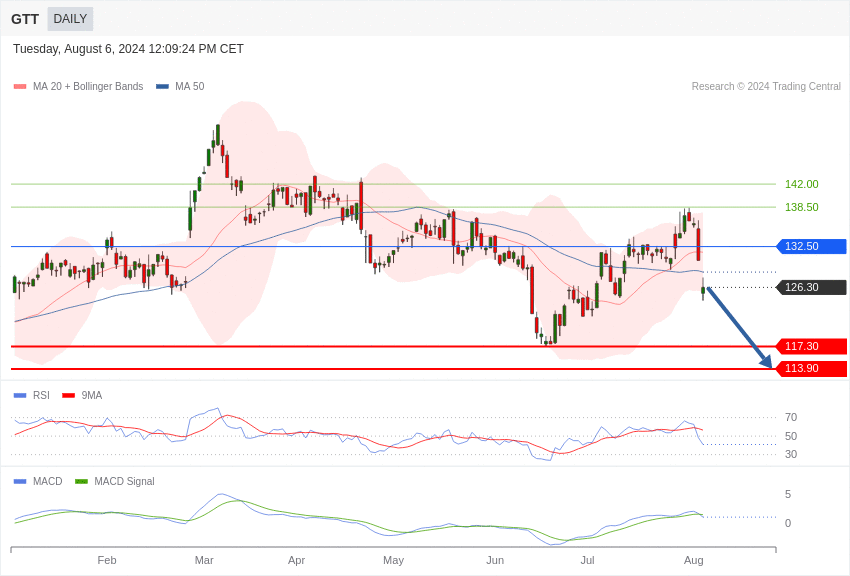Click the 142.00 resistance level label
The height and width of the screenshot is (576, 850).
point(801,184)
